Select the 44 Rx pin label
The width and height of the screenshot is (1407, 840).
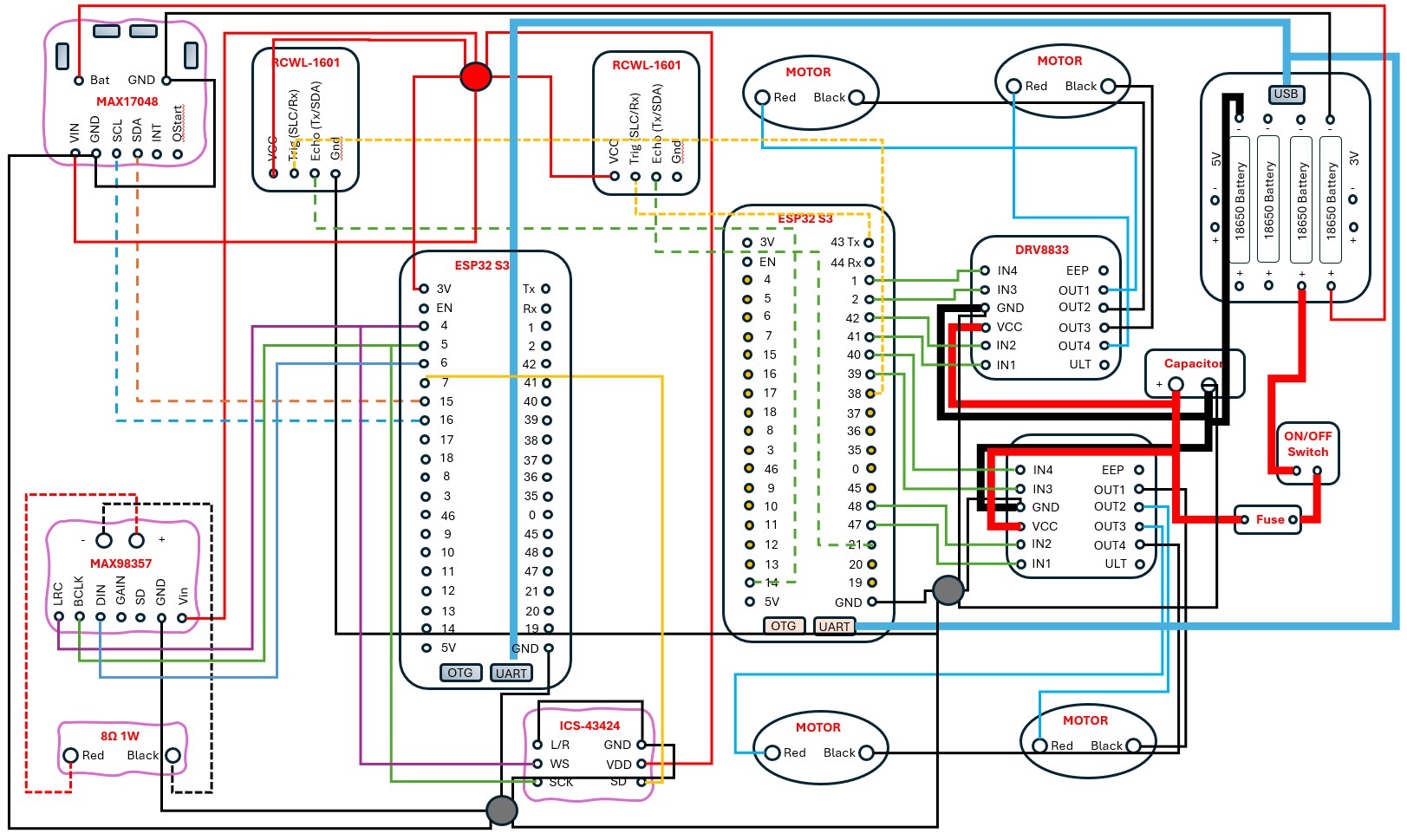(845, 262)
